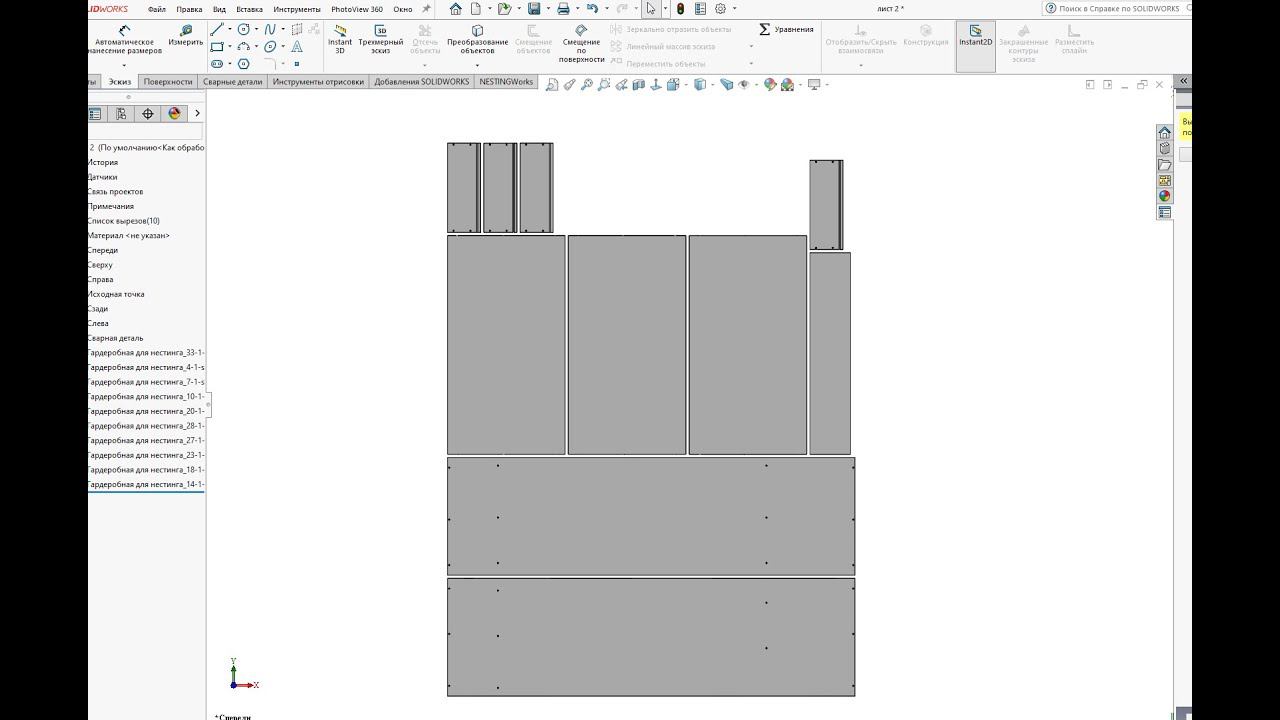Open the Line tool dropdown arrow

[230, 30]
